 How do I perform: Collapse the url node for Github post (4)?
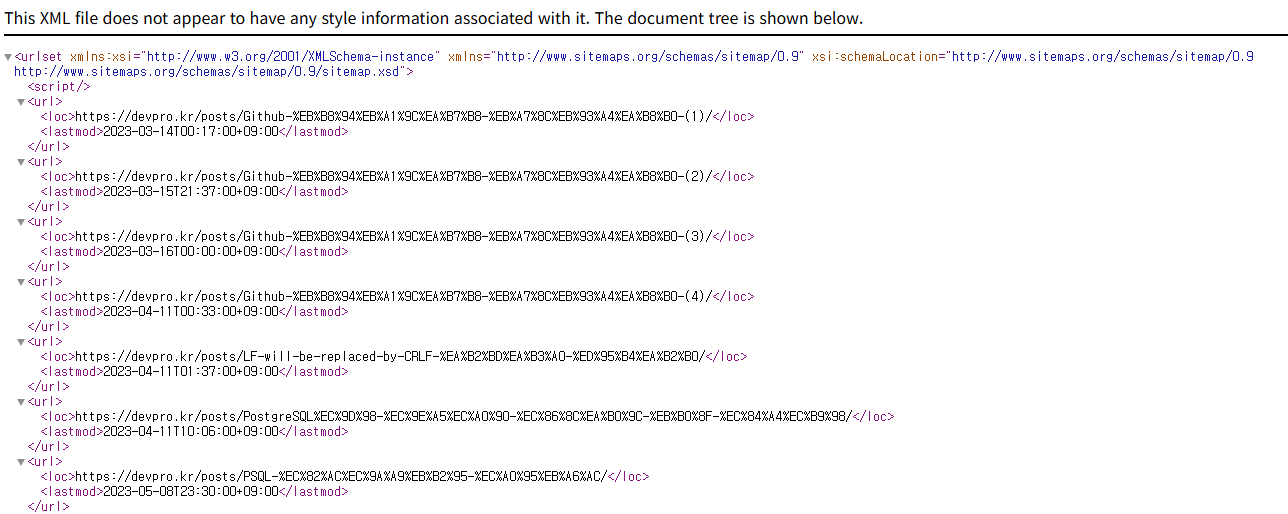(21, 282)
